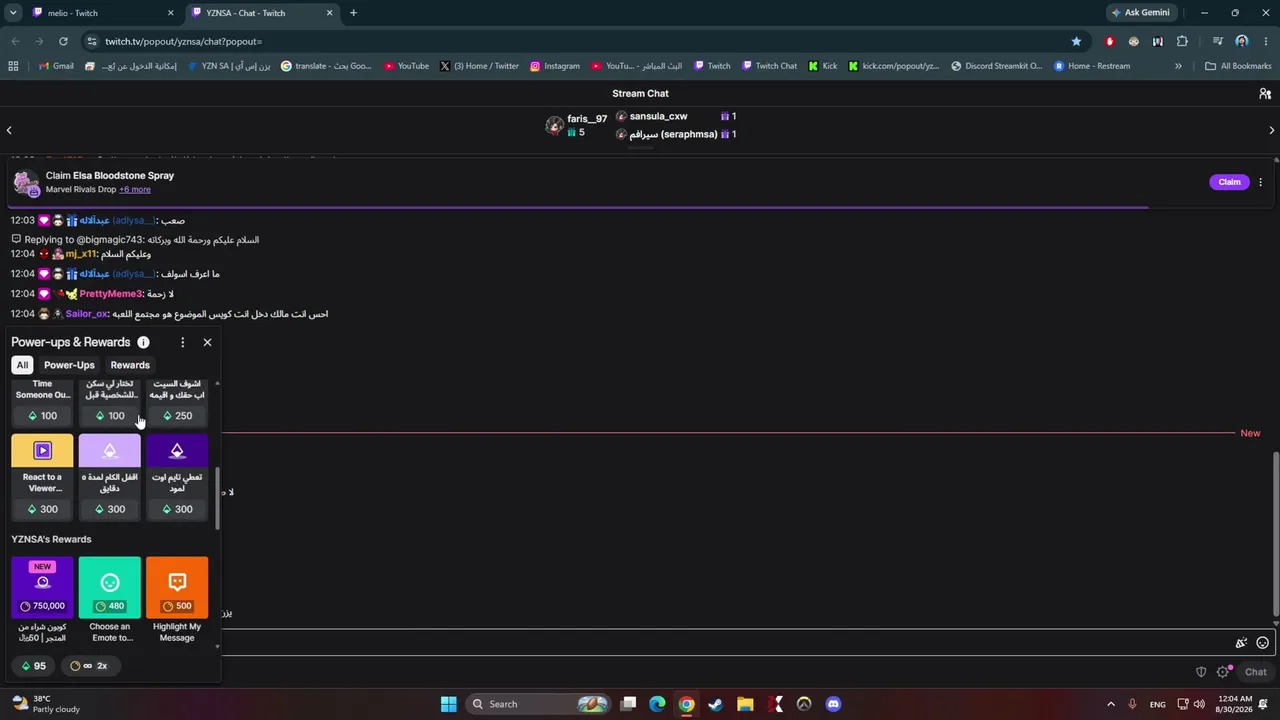This screenshot has height=720, width=1280.
Task: Open the Kick bookmark
Action: point(823,66)
